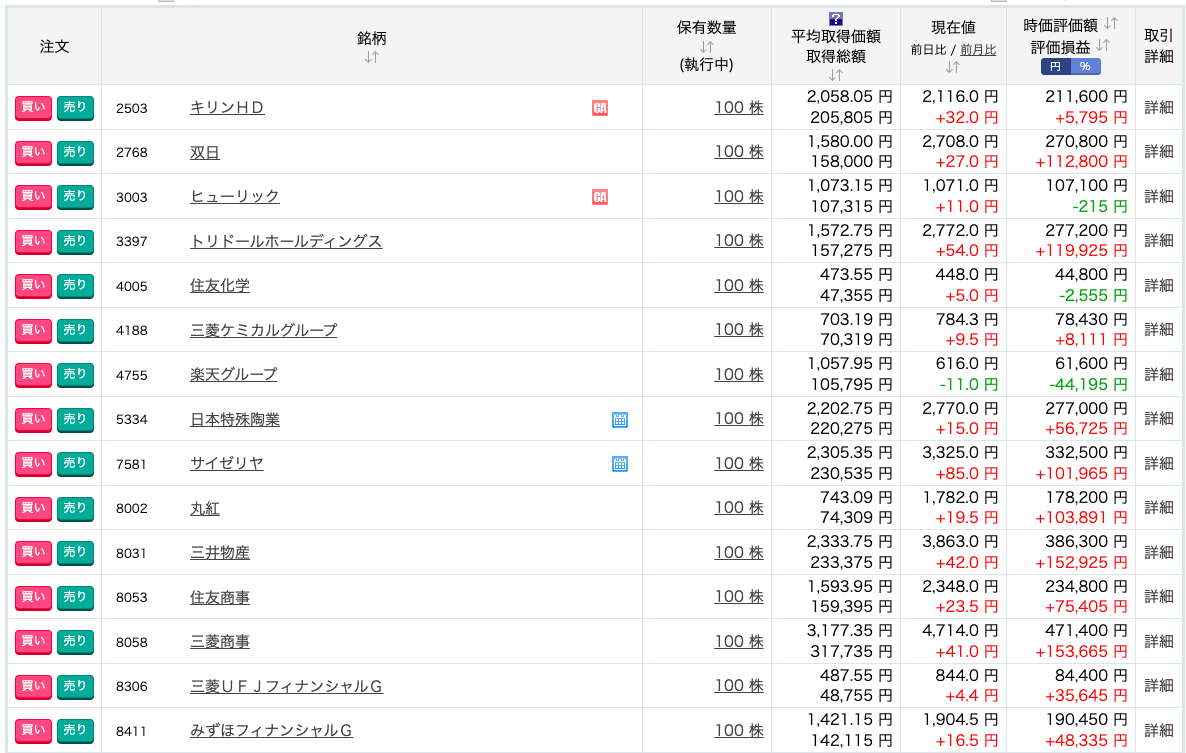Open 住友商事 stock link
The width and height of the screenshot is (1186, 753).
(x=219, y=597)
